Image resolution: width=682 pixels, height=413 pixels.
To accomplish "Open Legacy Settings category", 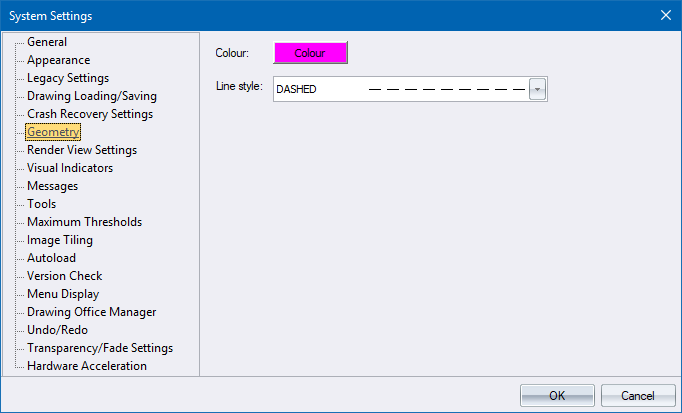I will (x=68, y=78).
